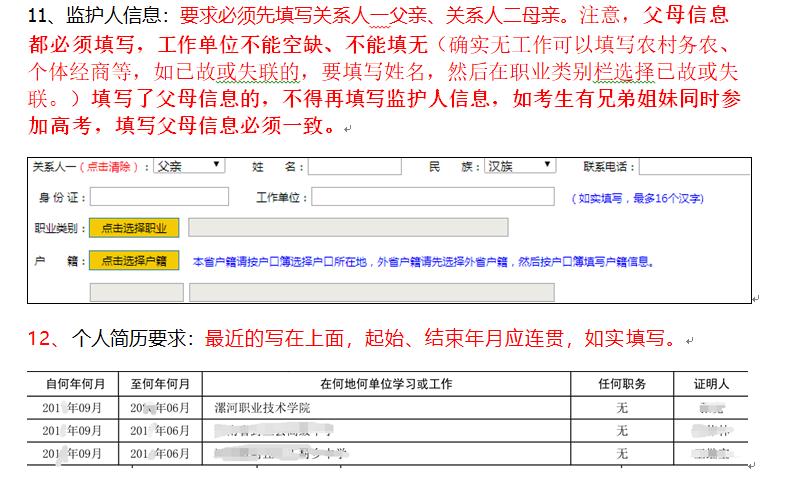The image size is (790, 479).
Task: Click the 至何年何月 column header
Action: pos(160,385)
